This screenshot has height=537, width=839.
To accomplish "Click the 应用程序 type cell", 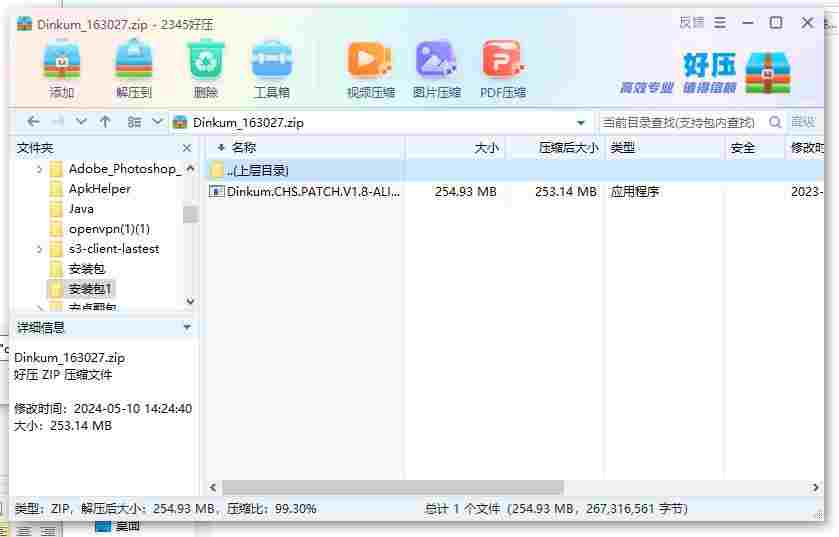I will (x=635, y=191).
